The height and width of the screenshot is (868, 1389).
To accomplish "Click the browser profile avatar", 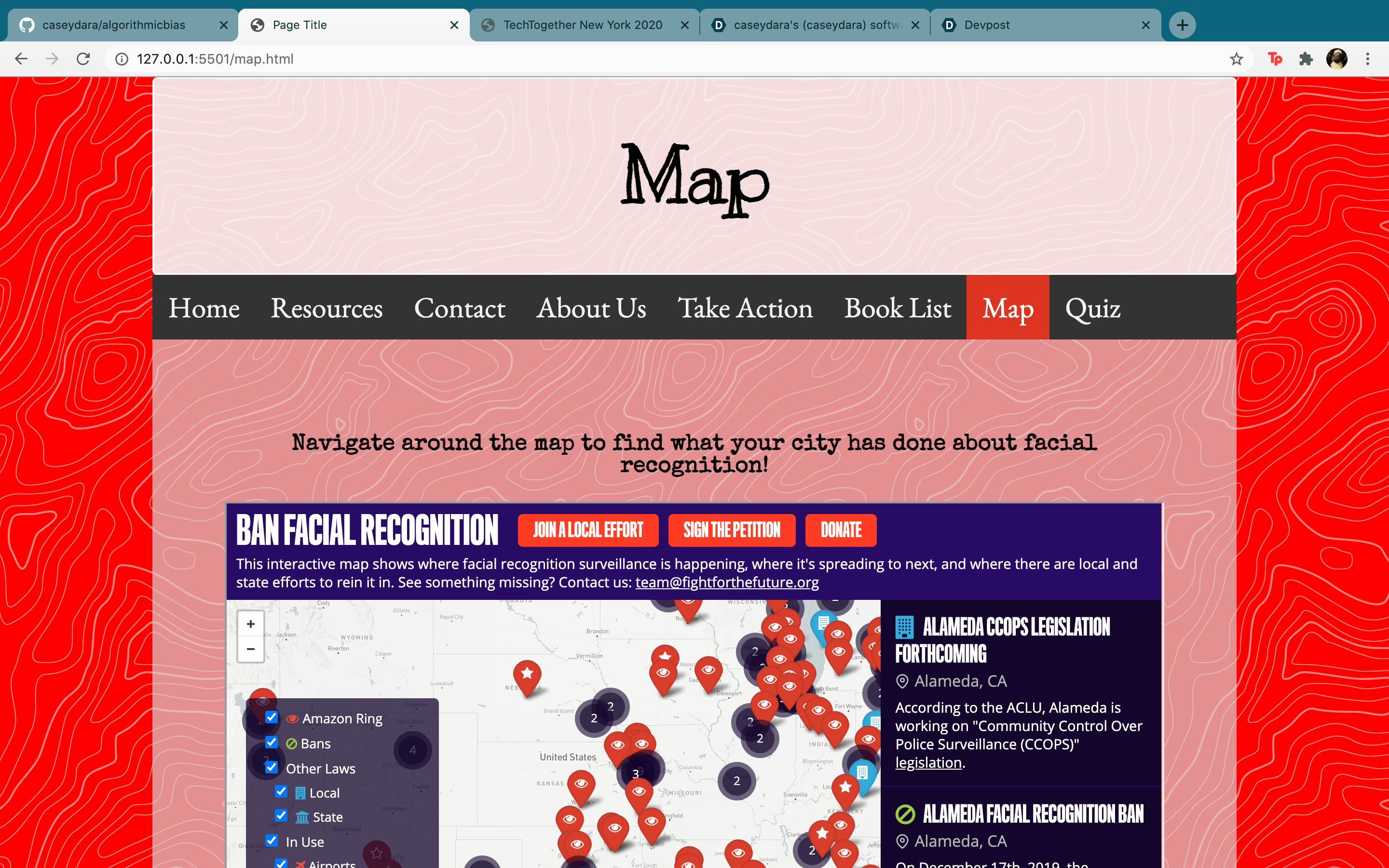I will (1337, 58).
